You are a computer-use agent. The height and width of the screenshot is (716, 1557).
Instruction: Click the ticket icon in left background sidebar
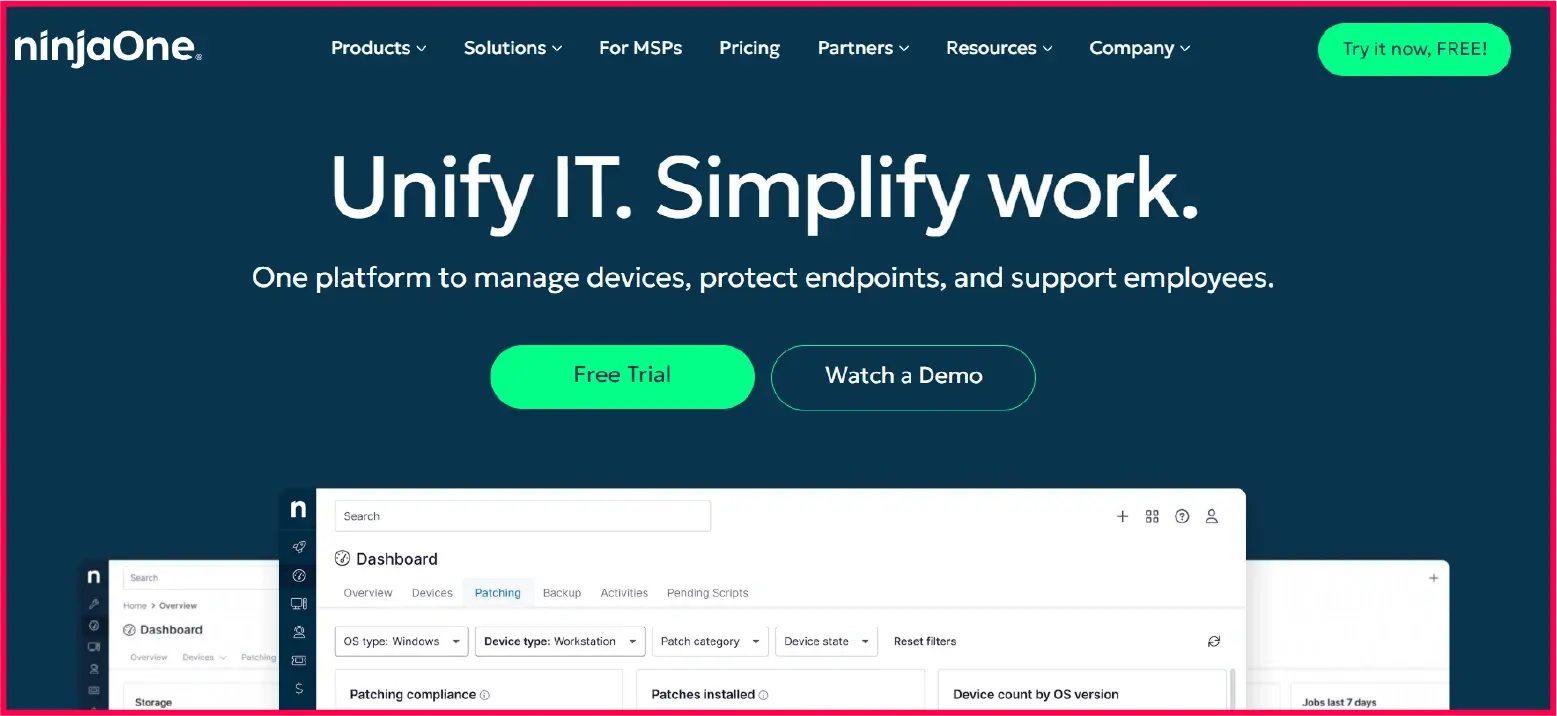tap(94, 690)
